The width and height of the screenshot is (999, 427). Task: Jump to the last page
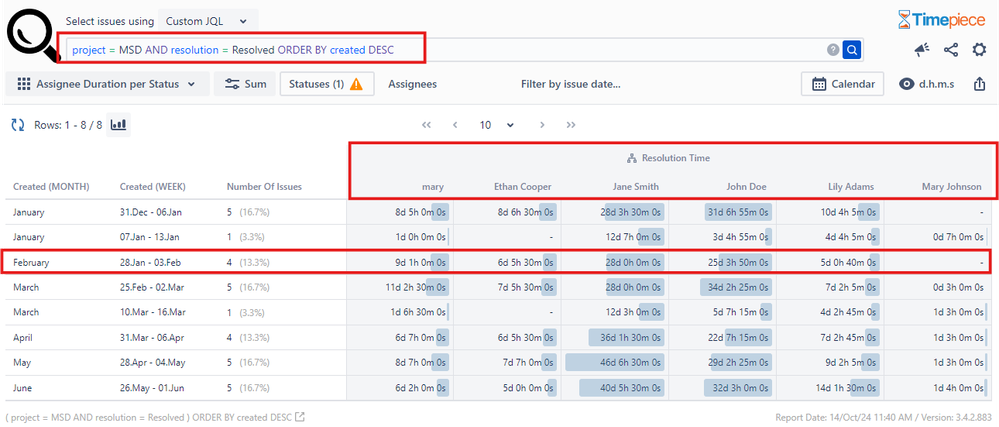pos(571,125)
